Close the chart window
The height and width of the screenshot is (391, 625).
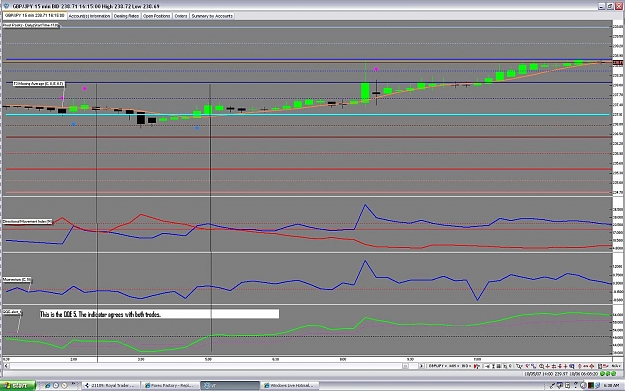pos(618,6)
